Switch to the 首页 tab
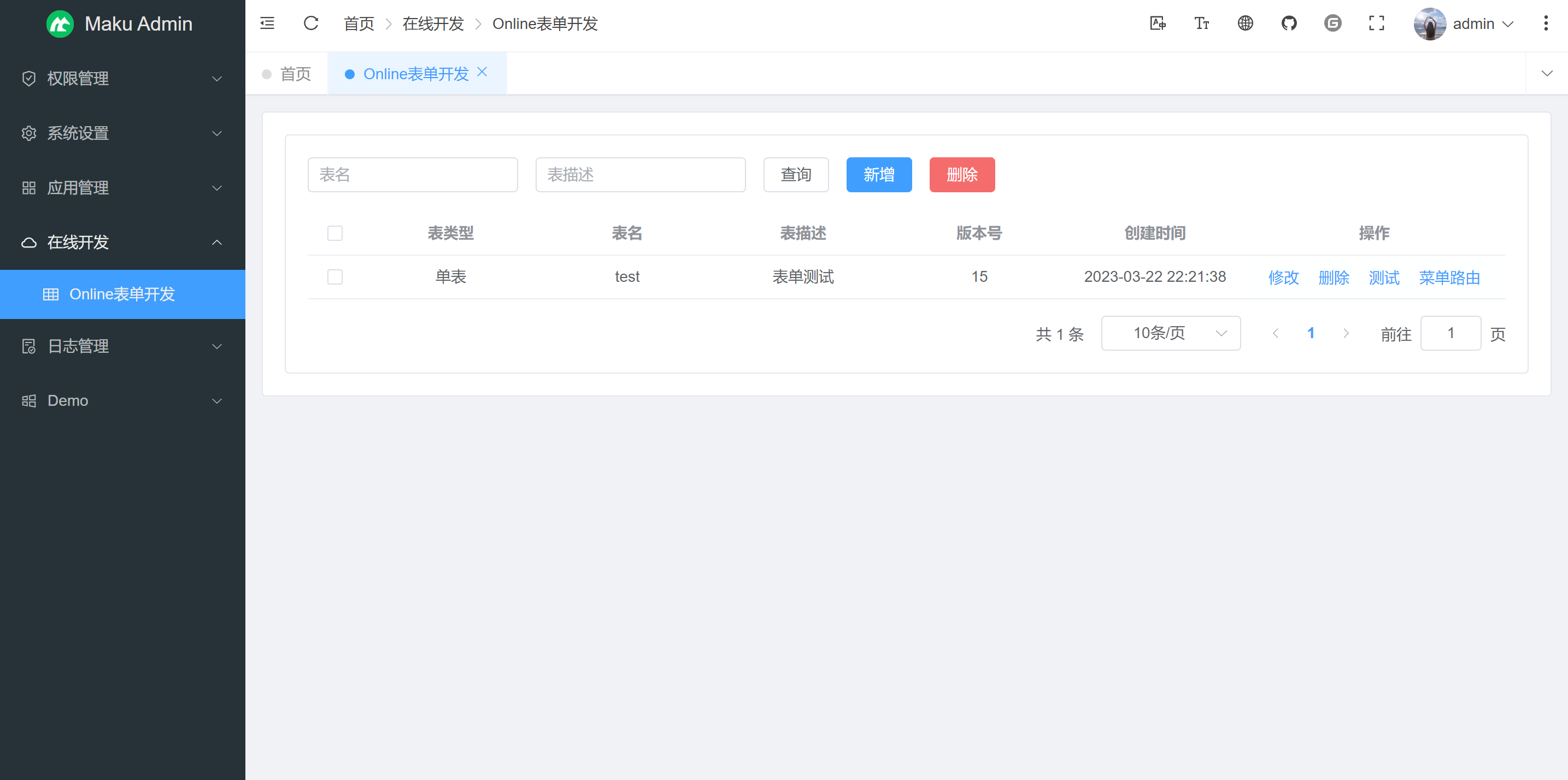Image resolution: width=1568 pixels, height=780 pixels. tap(295, 73)
